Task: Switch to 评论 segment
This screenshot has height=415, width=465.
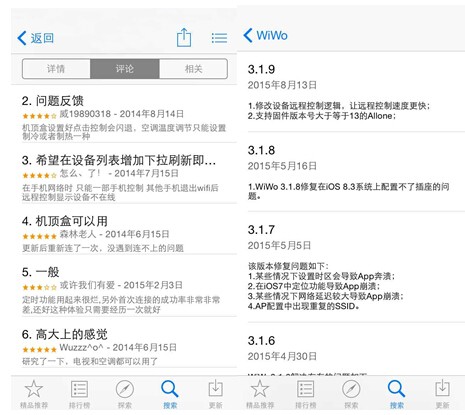Action: (x=125, y=69)
